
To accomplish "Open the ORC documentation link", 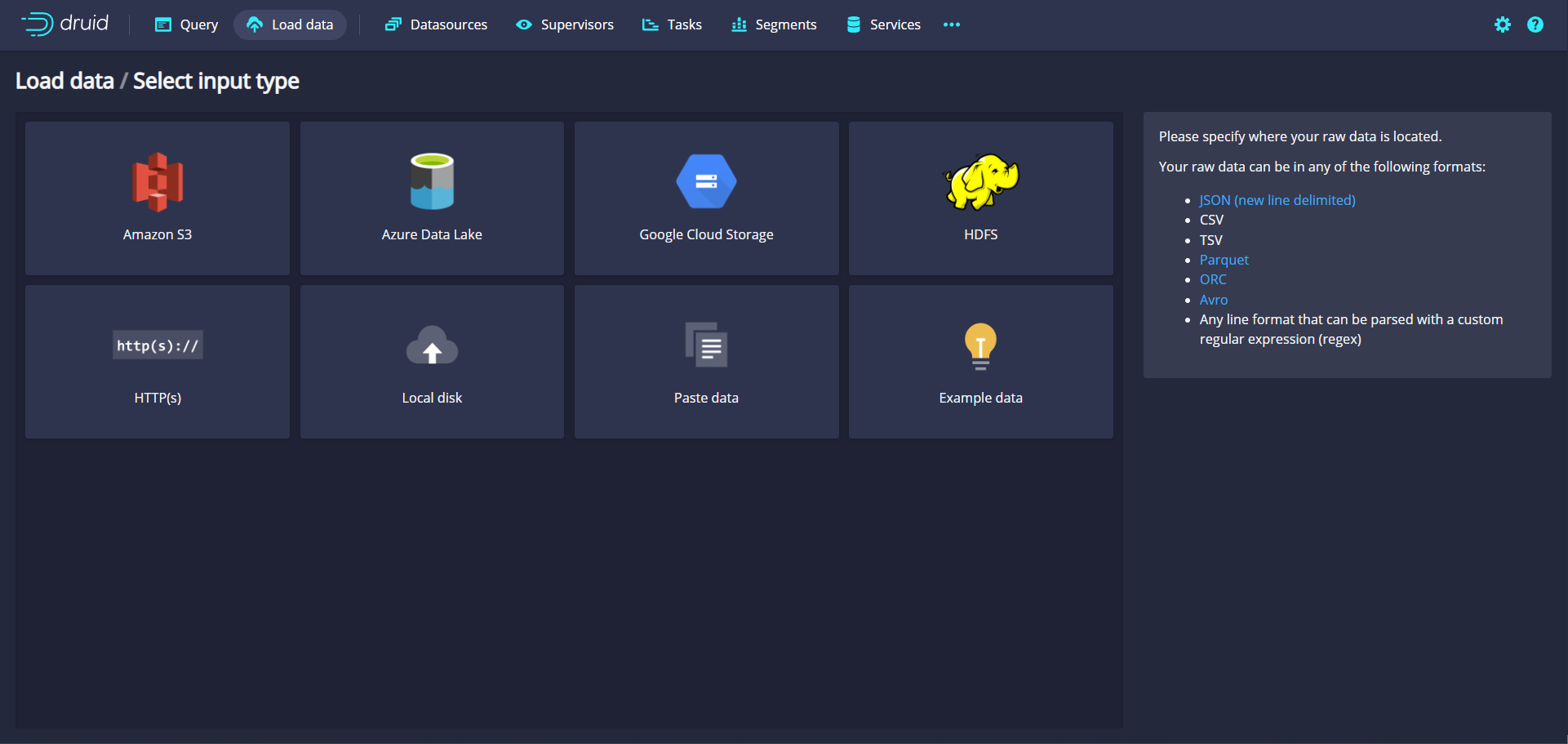I will pos(1213,279).
